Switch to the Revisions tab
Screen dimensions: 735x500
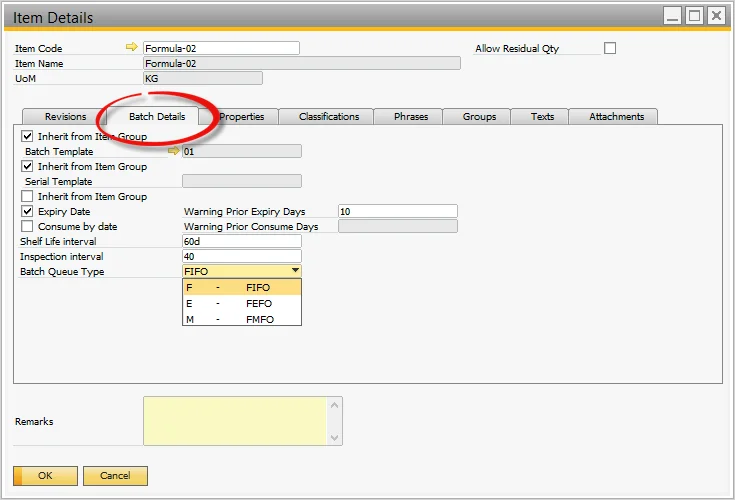tap(65, 117)
